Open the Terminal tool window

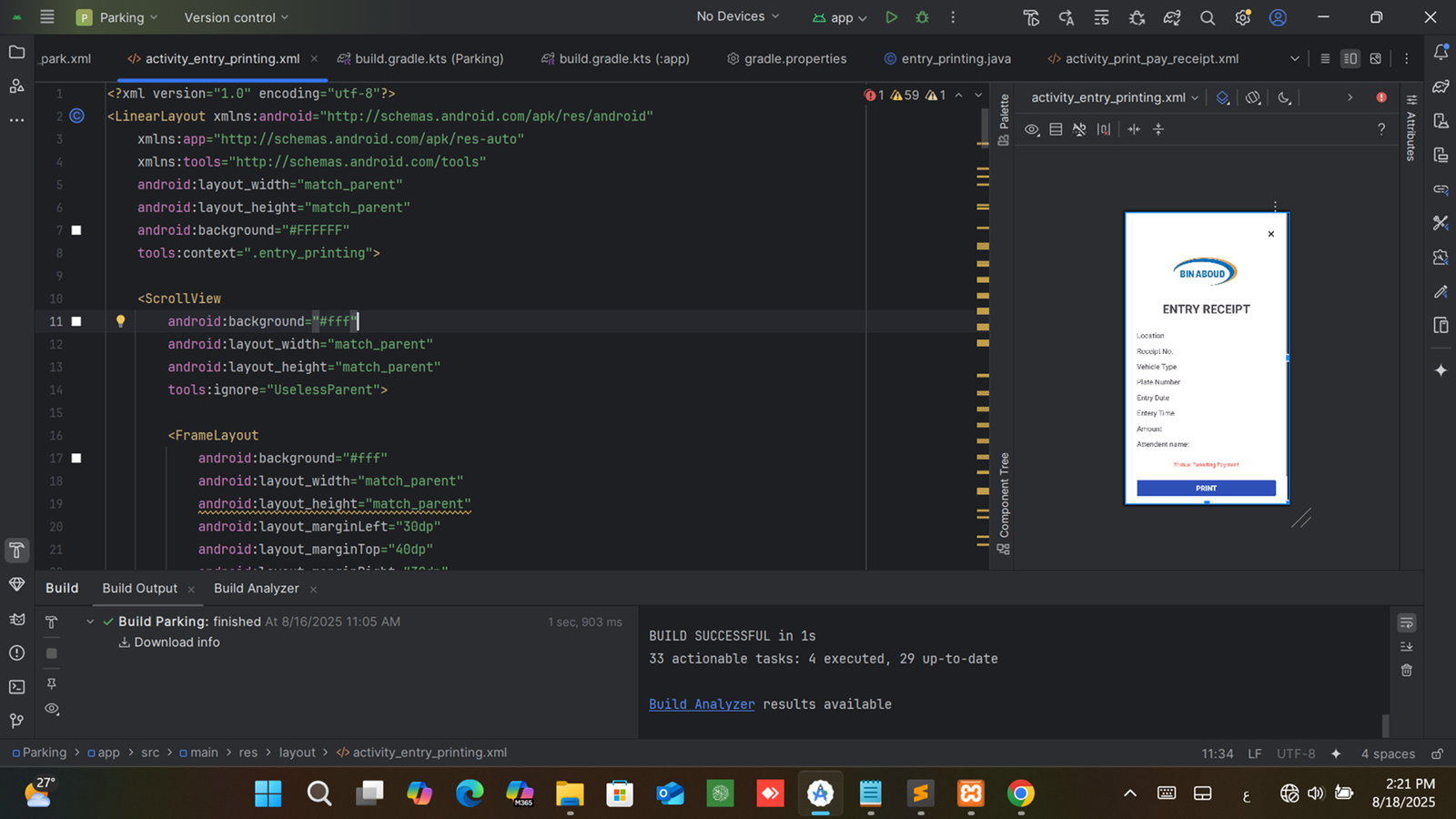coord(16,687)
